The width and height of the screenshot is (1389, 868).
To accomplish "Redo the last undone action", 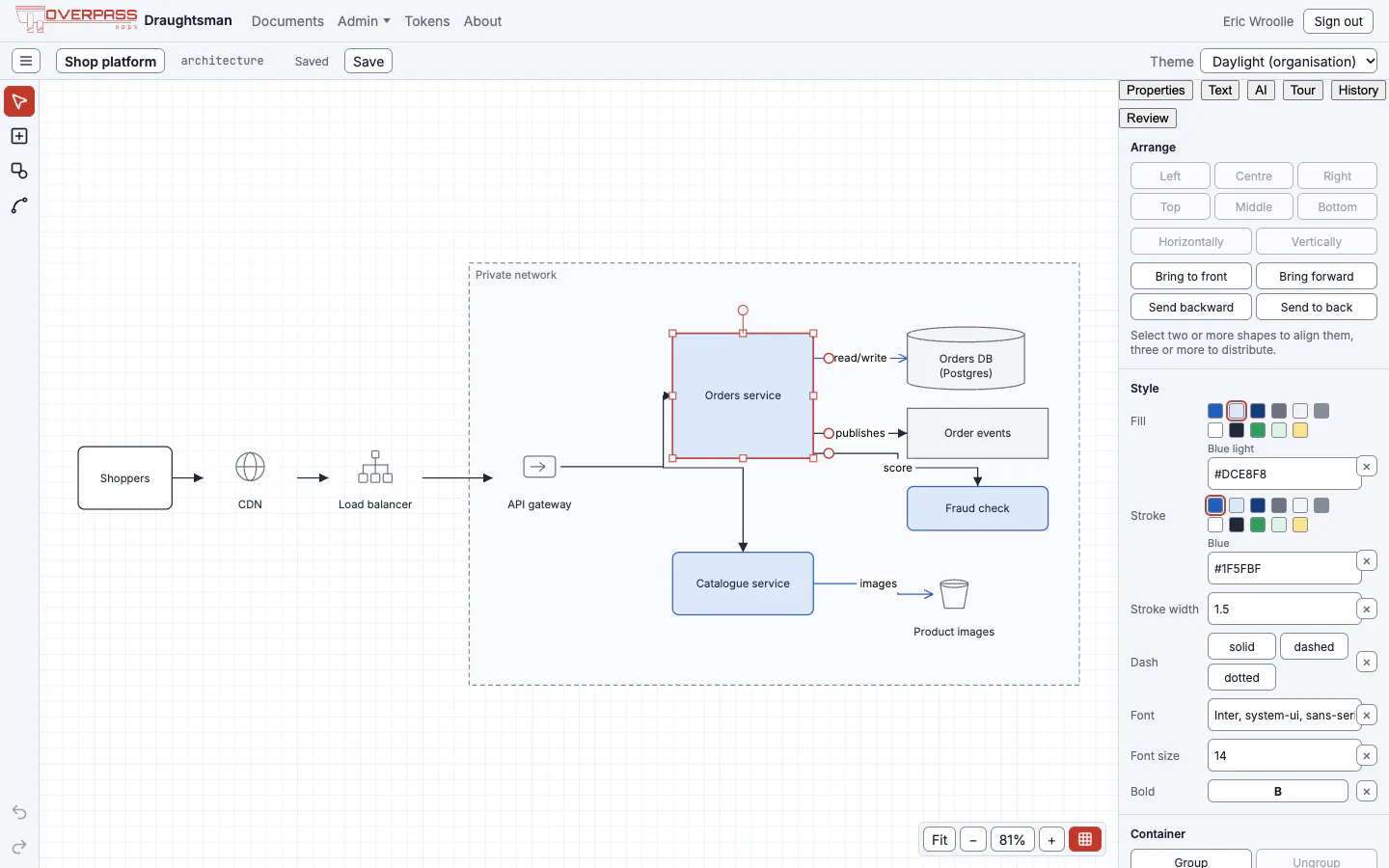I will [19, 847].
